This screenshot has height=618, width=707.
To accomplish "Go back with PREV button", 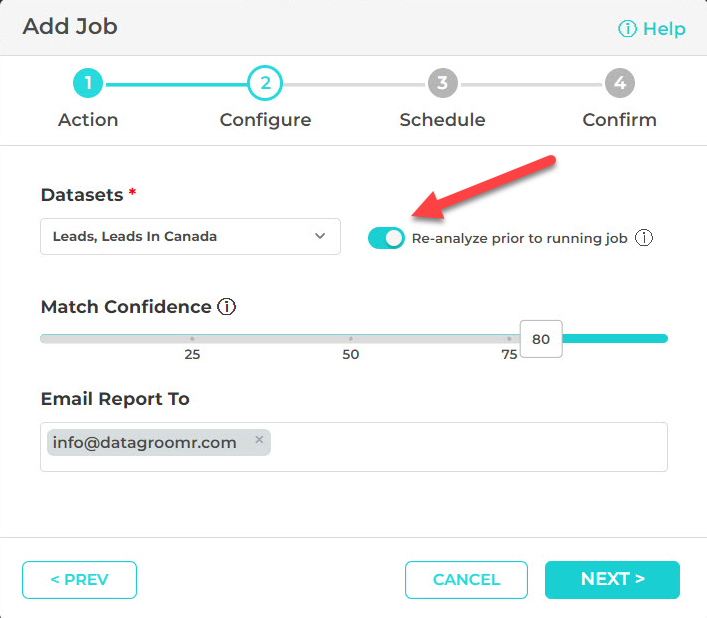I will [79, 580].
